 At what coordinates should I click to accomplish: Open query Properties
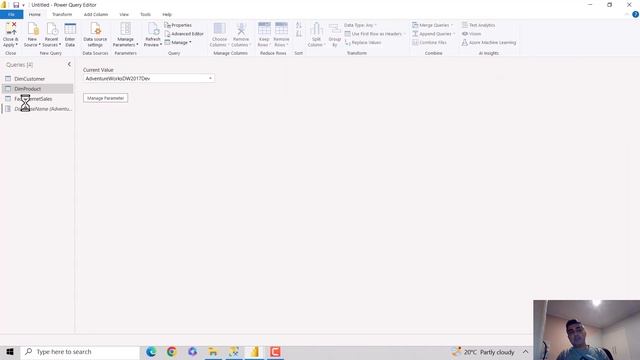tap(178, 25)
